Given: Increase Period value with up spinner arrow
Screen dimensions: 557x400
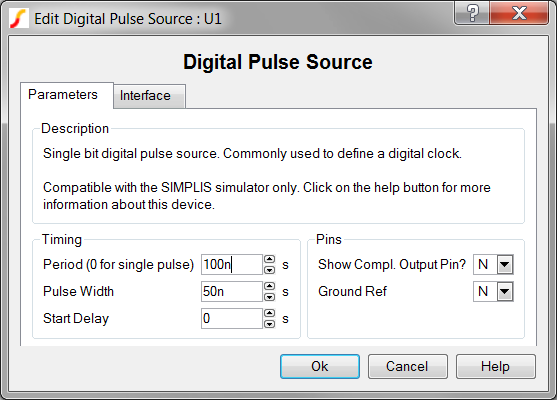Looking at the screenshot, I should (x=270, y=259).
